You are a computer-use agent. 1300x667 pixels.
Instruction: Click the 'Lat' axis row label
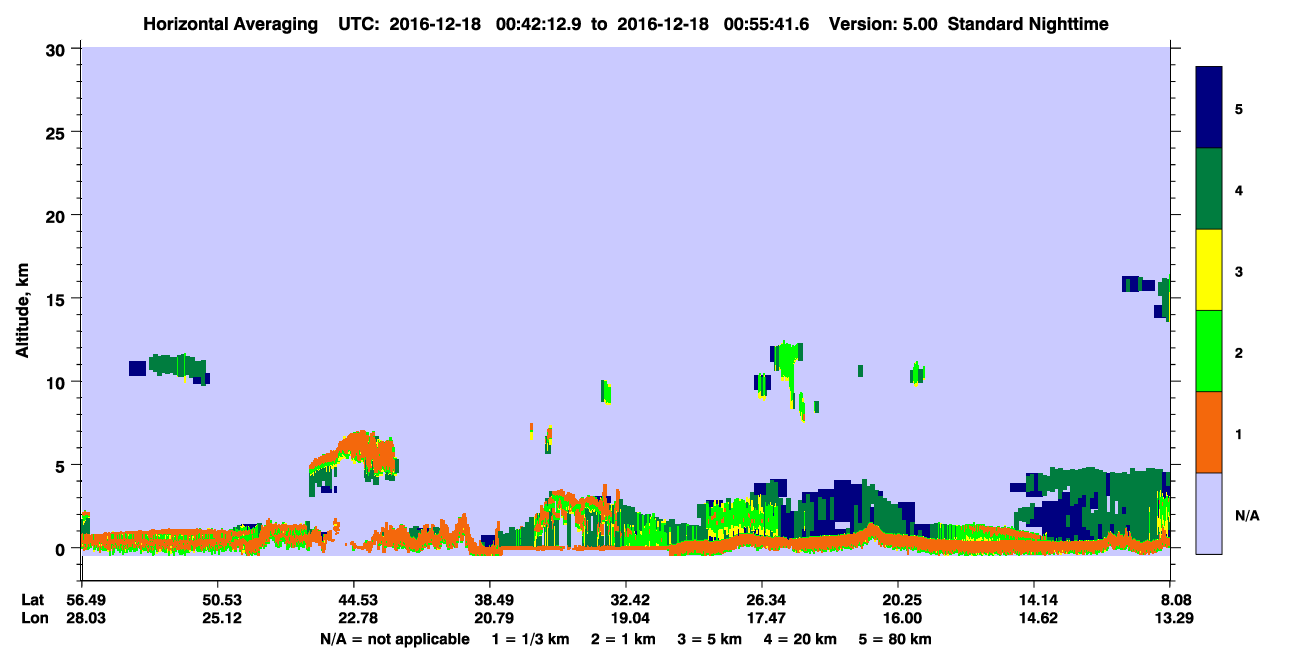pyautogui.click(x=32, y=600)
